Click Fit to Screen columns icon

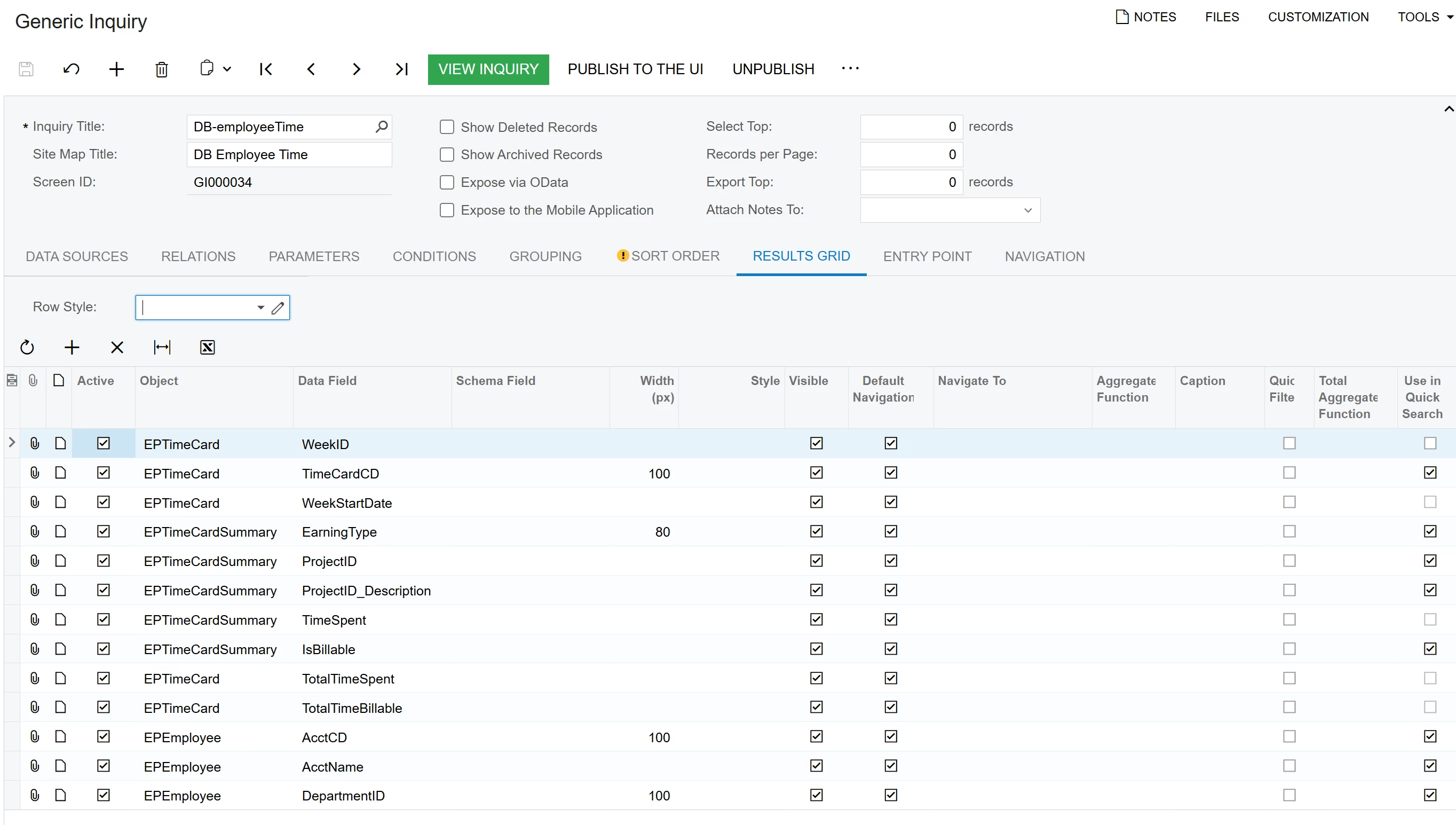click(x=162, y=347)
